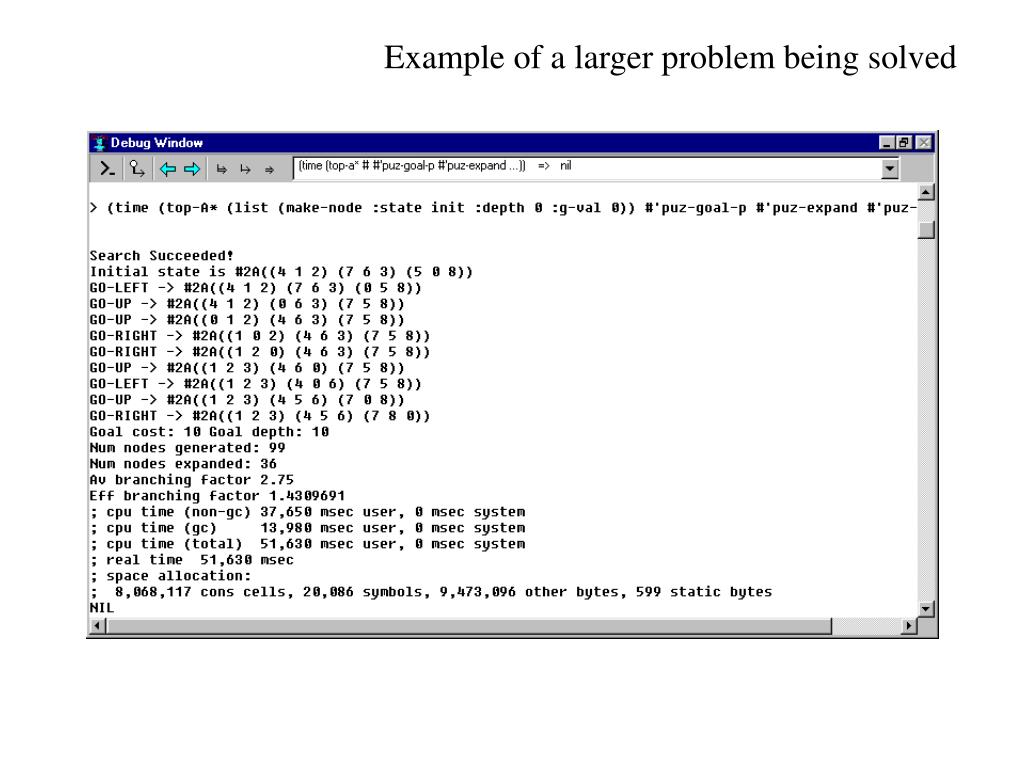Click the cyan left arrow (previous) button
Image resolution: width=1024 pixels, height=768 pixels.
click(168, 170)
